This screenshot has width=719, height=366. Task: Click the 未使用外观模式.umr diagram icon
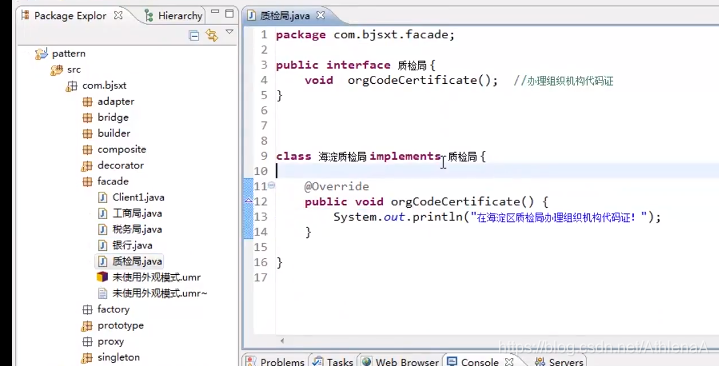pos(102,277)
